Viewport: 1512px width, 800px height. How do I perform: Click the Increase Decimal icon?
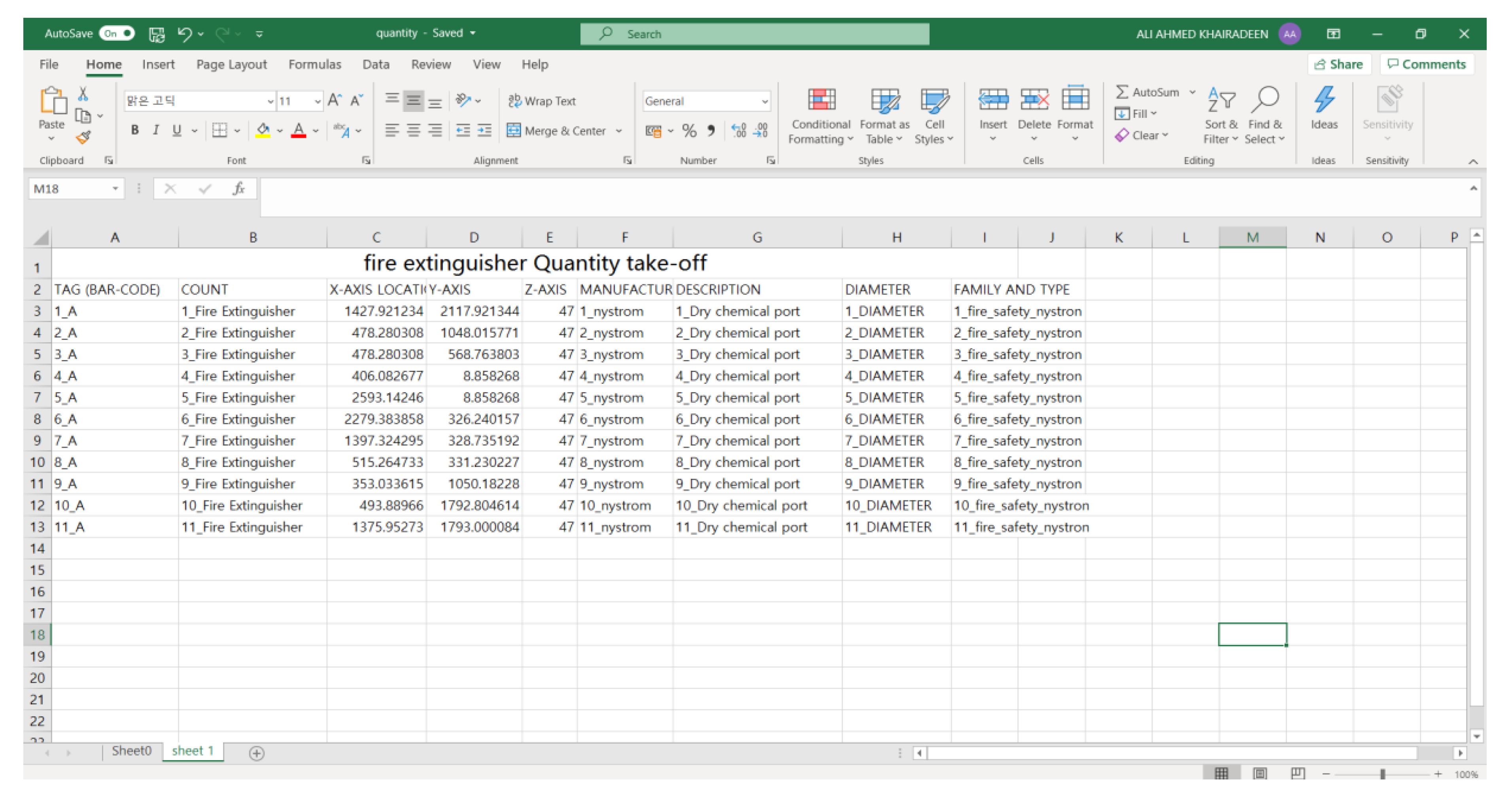point(738,131)
